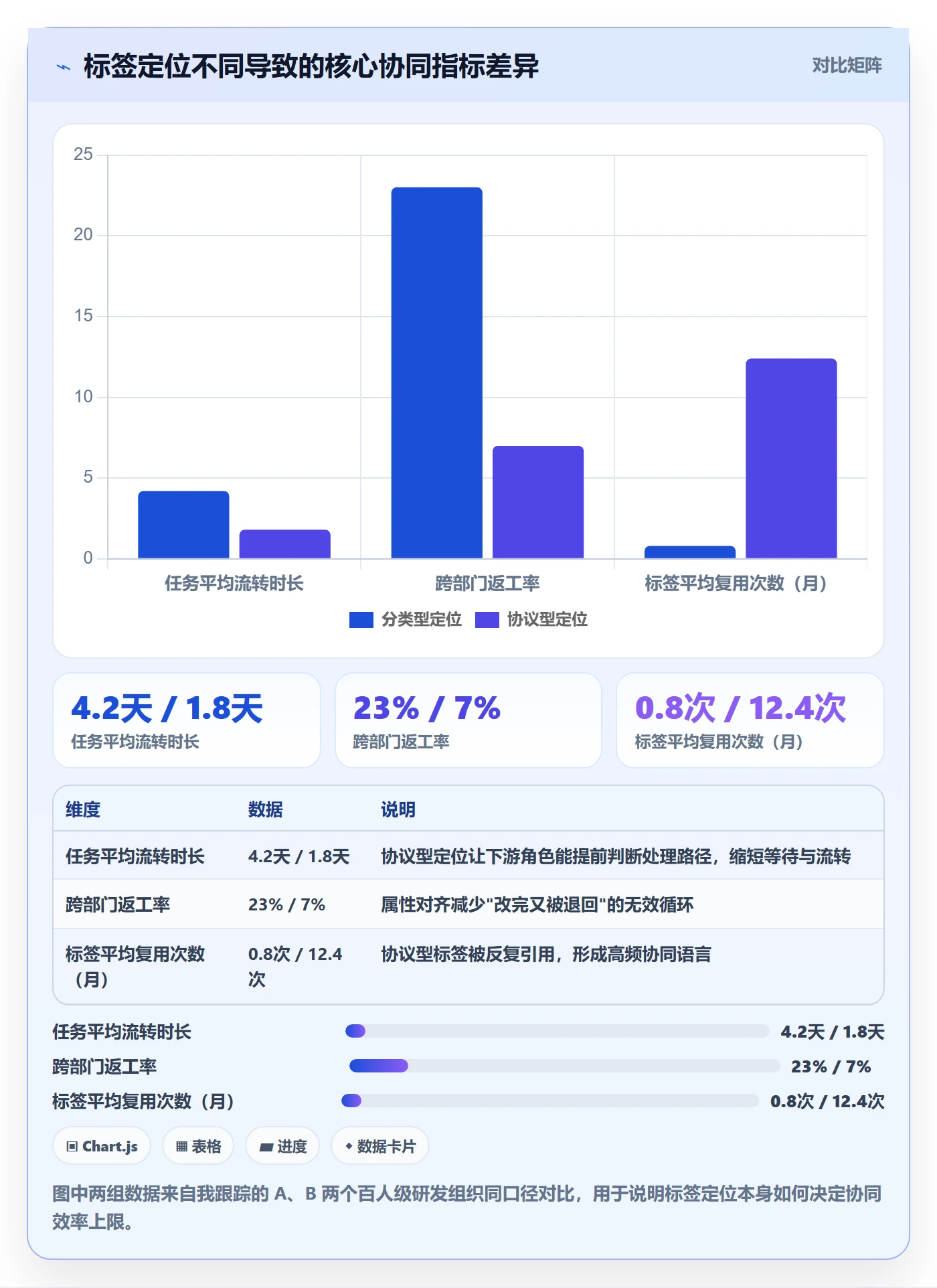
Task: Click the explanation starting 协议型定位让下游角色
Action: point(616,856)
